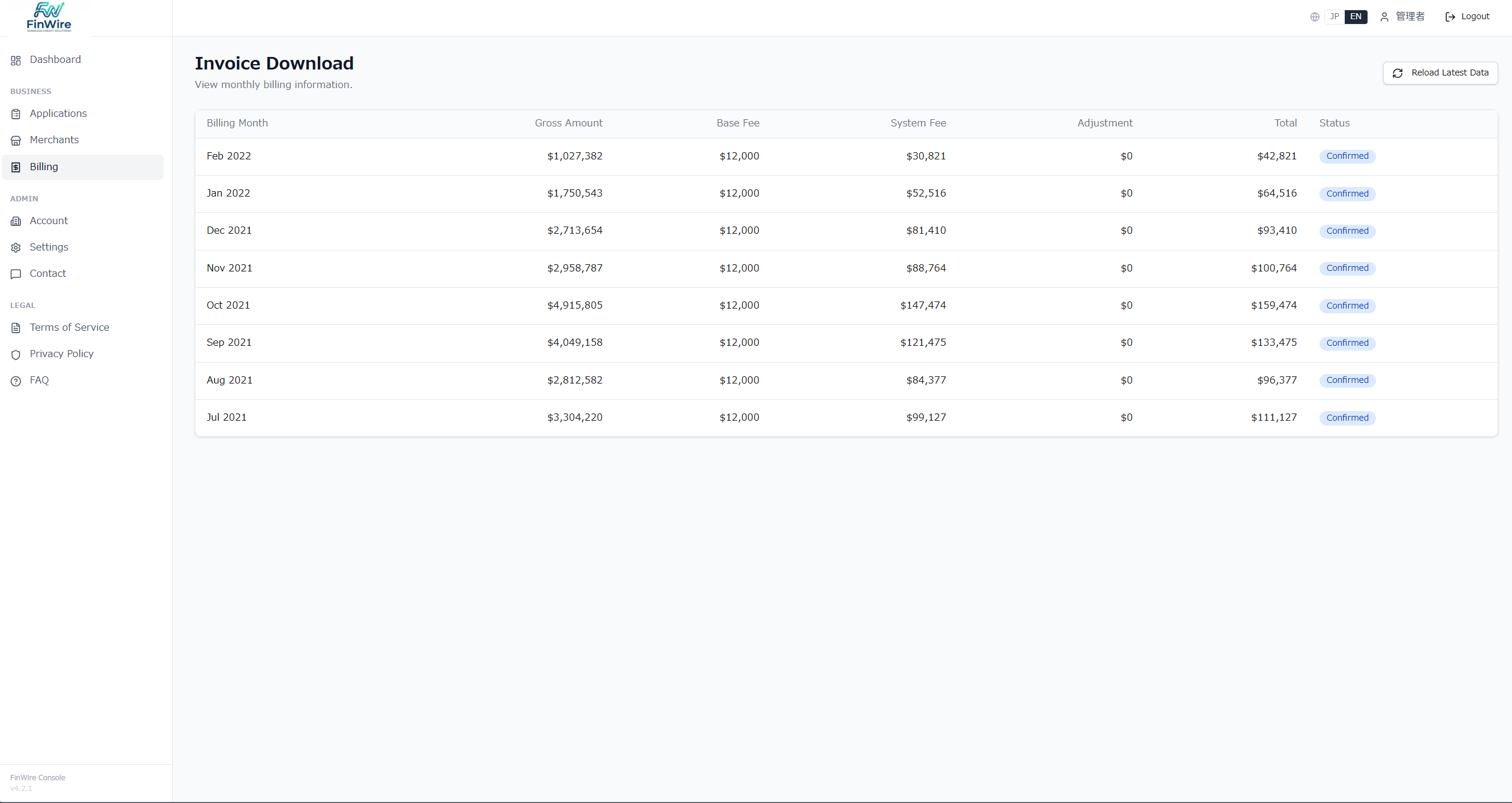Click the FinWire logo
Viewport: 1512px width, 803px height.
pyautogui.click(x=48, y=17)
